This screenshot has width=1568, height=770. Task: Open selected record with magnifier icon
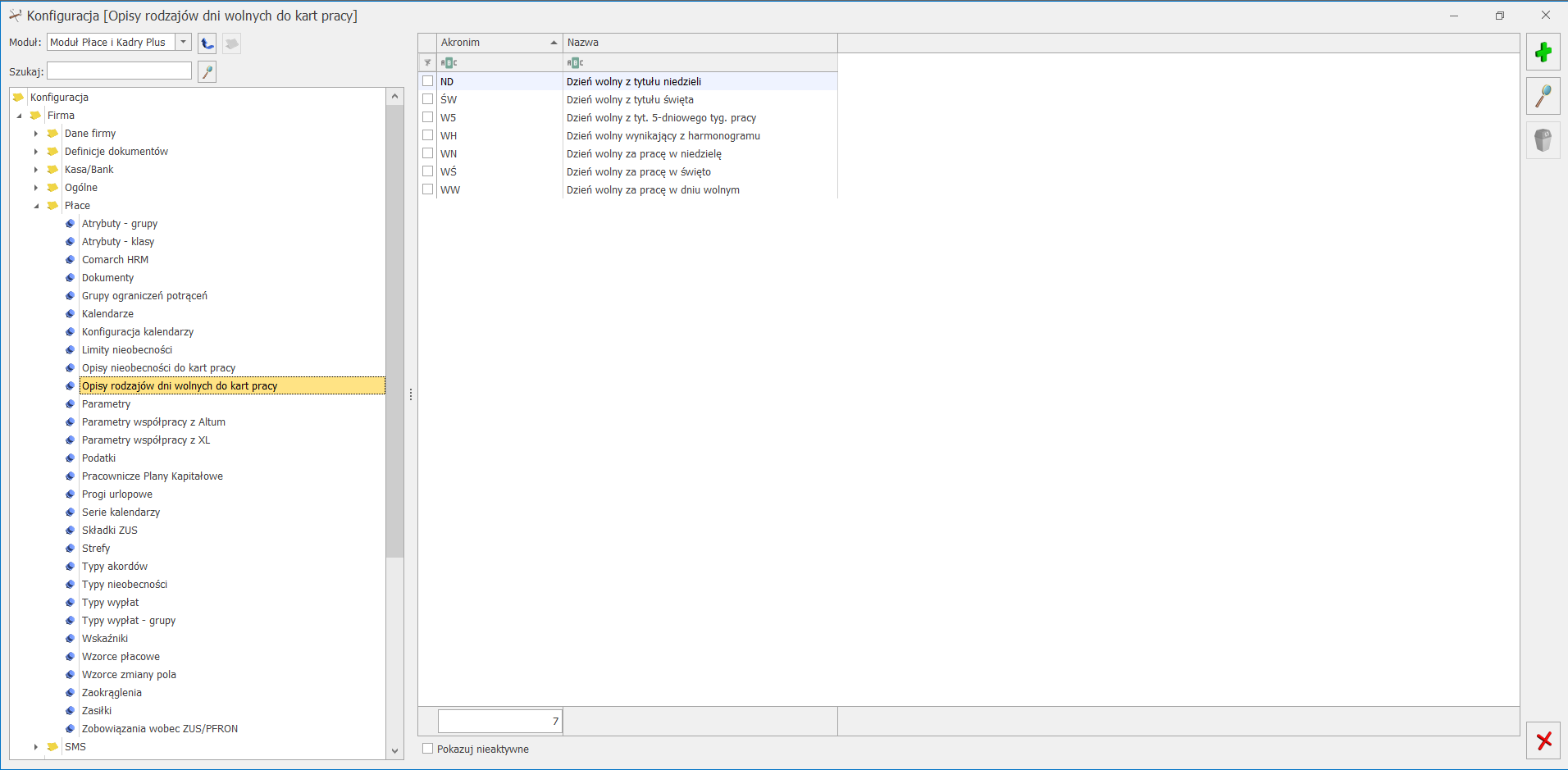[1543, 97]
